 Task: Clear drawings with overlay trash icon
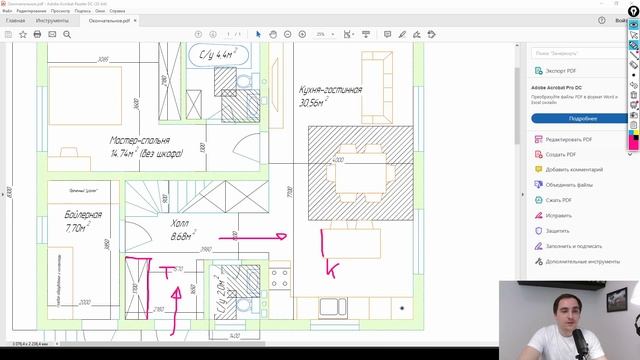coord(633,95)
